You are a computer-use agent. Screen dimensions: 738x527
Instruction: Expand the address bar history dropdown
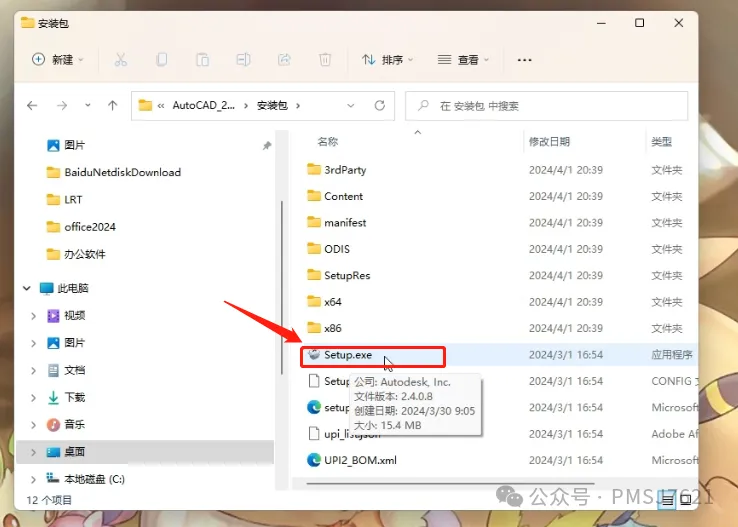tap(351, 105)
